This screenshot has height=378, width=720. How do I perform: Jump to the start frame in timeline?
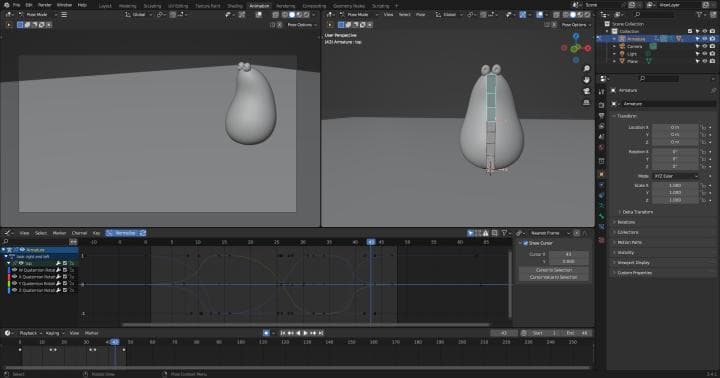point(283,333)
